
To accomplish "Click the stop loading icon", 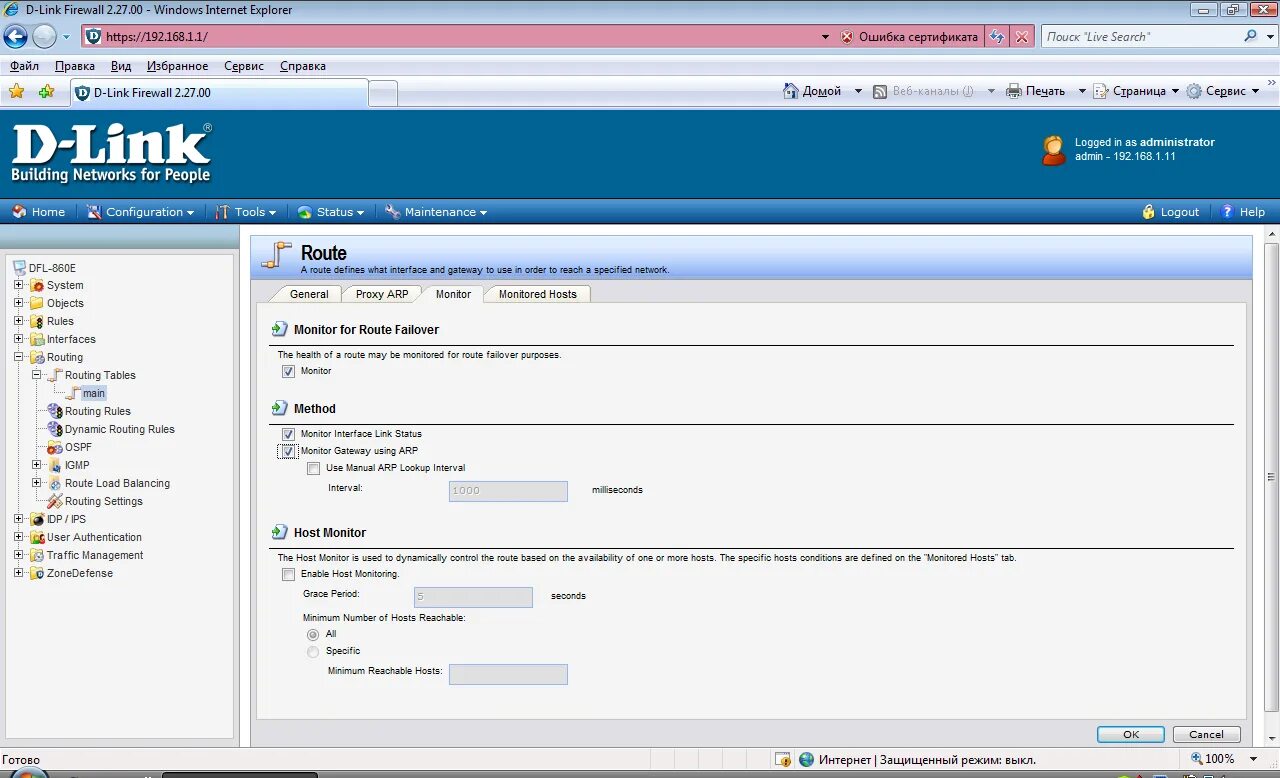I will click(x=1021, y=36).
